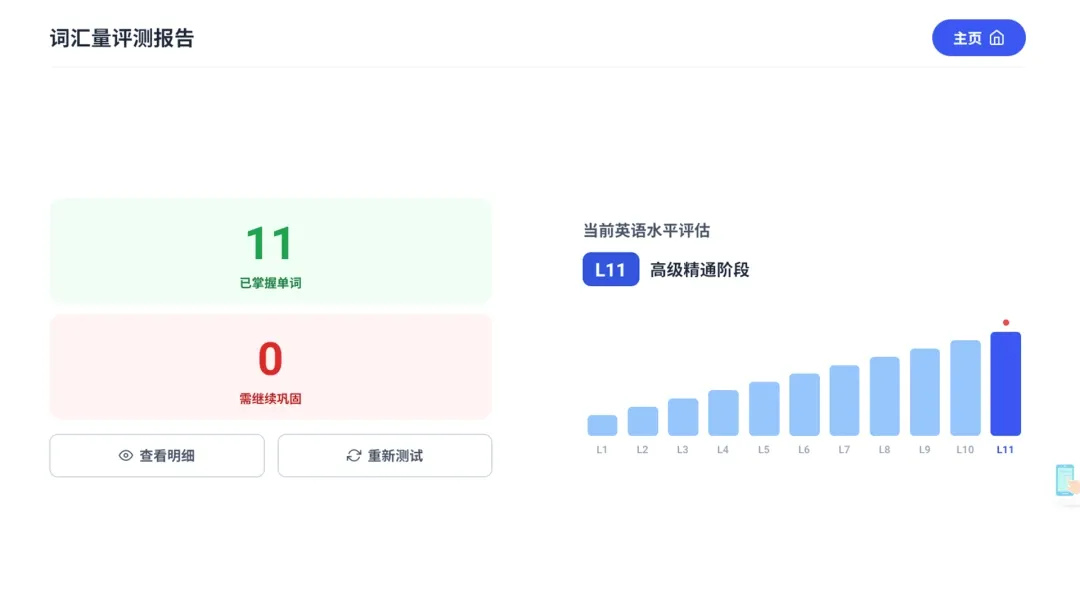Select the highlighted L11 bar
1080x607 pixels.
pyautogui.click(x=1006, y=384)
